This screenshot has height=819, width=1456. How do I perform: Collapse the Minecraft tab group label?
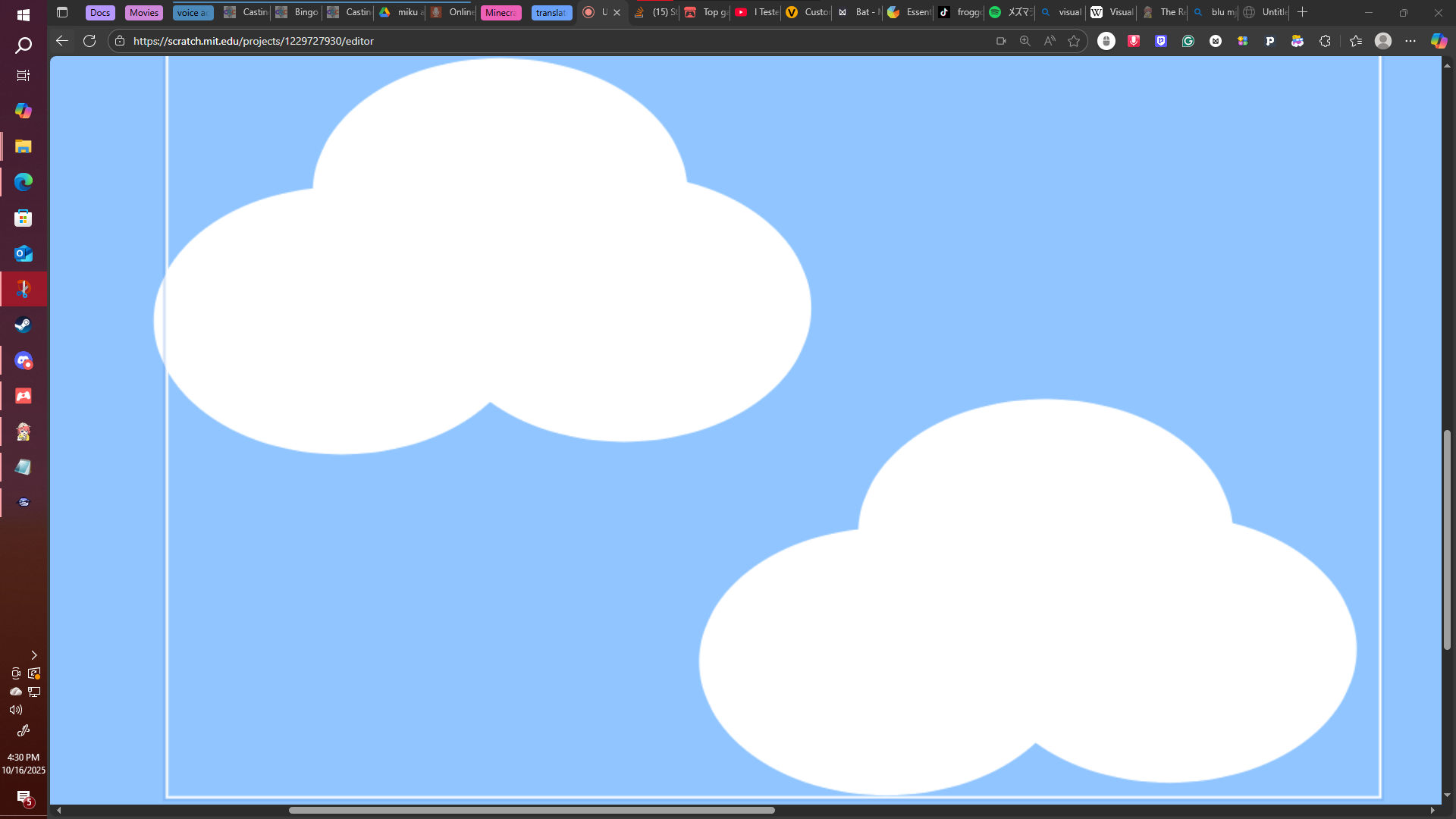[500, 12]
